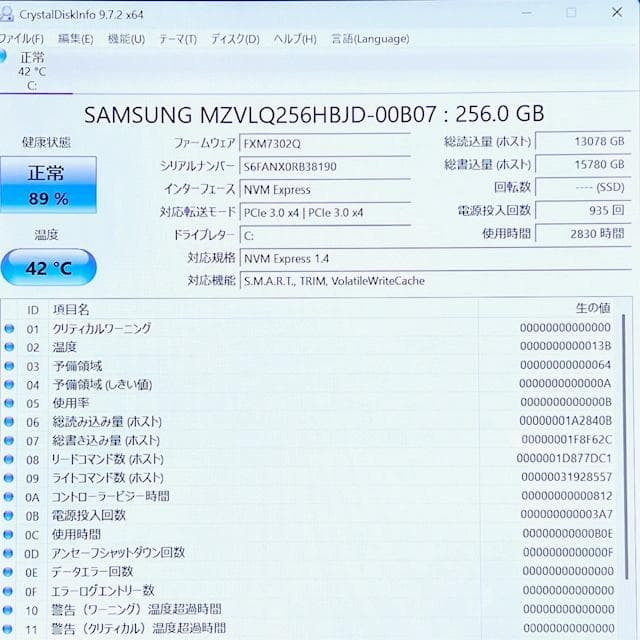
Task: Open the 編集(E) menu
Action: tap(76, 39)
